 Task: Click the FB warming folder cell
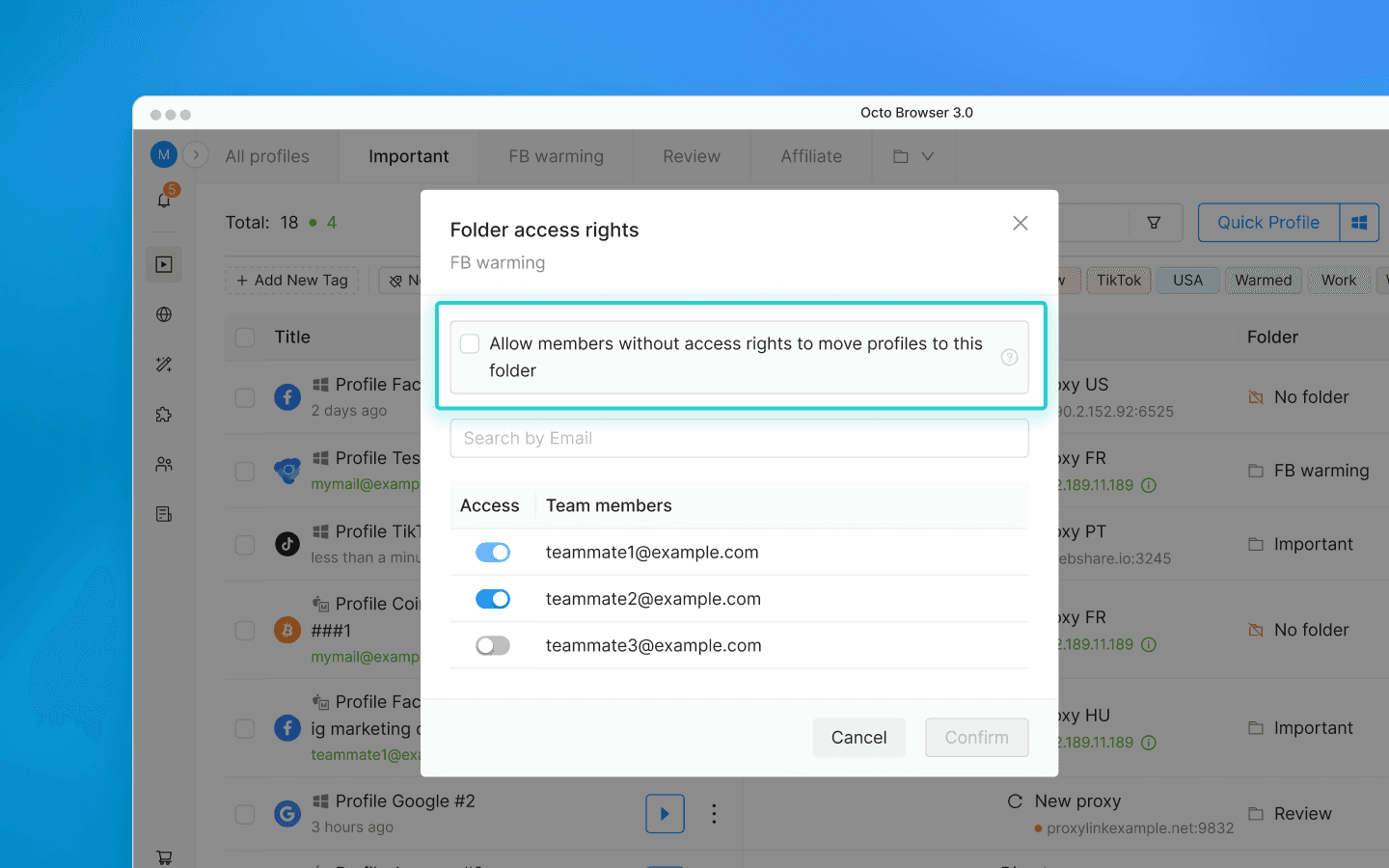tap(1309, 471)
